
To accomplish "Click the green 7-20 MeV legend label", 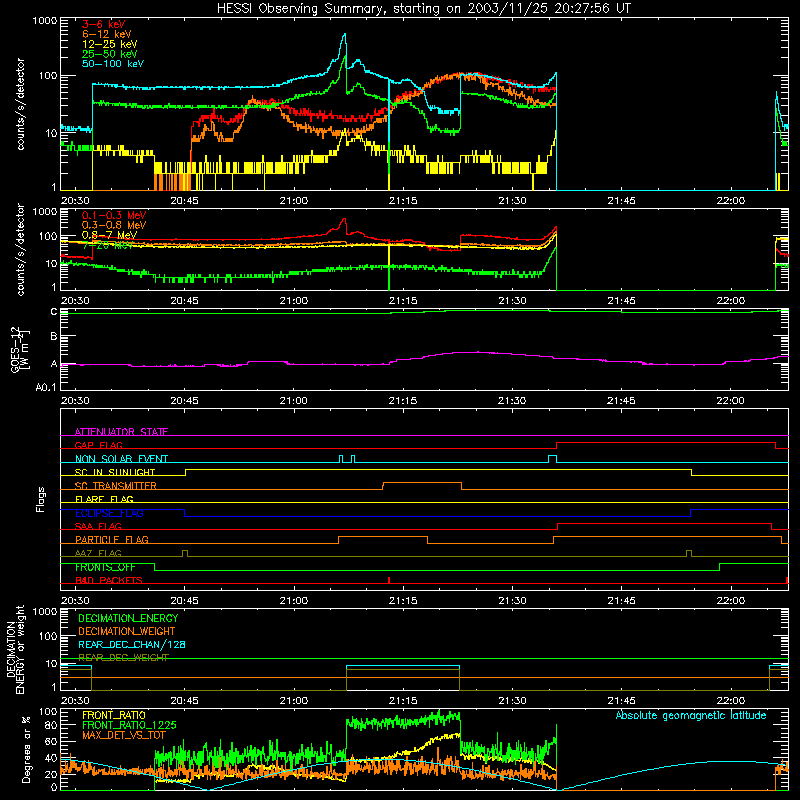I will (x=108, y=245).
